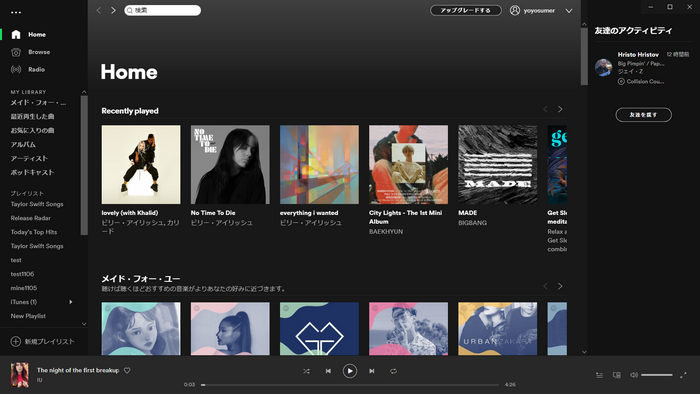Show previous Recently played items
This screenshot has width=700, height=394.
click(546, 109)
